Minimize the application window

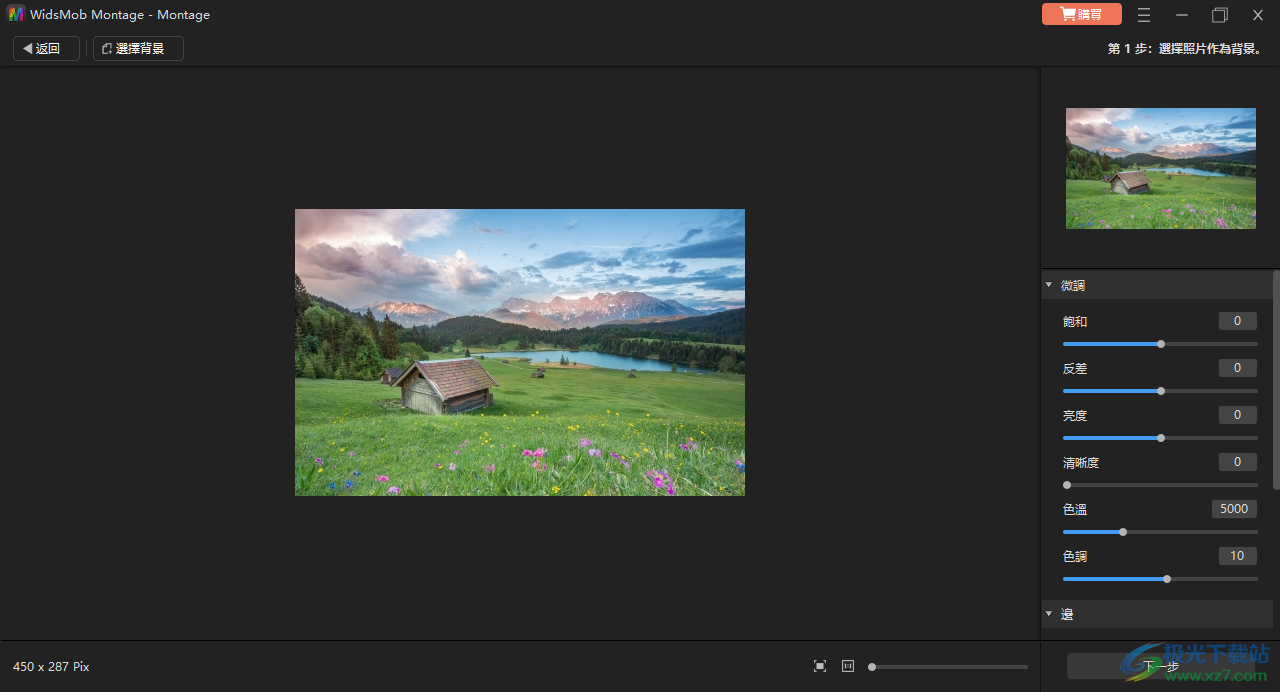1182,15
